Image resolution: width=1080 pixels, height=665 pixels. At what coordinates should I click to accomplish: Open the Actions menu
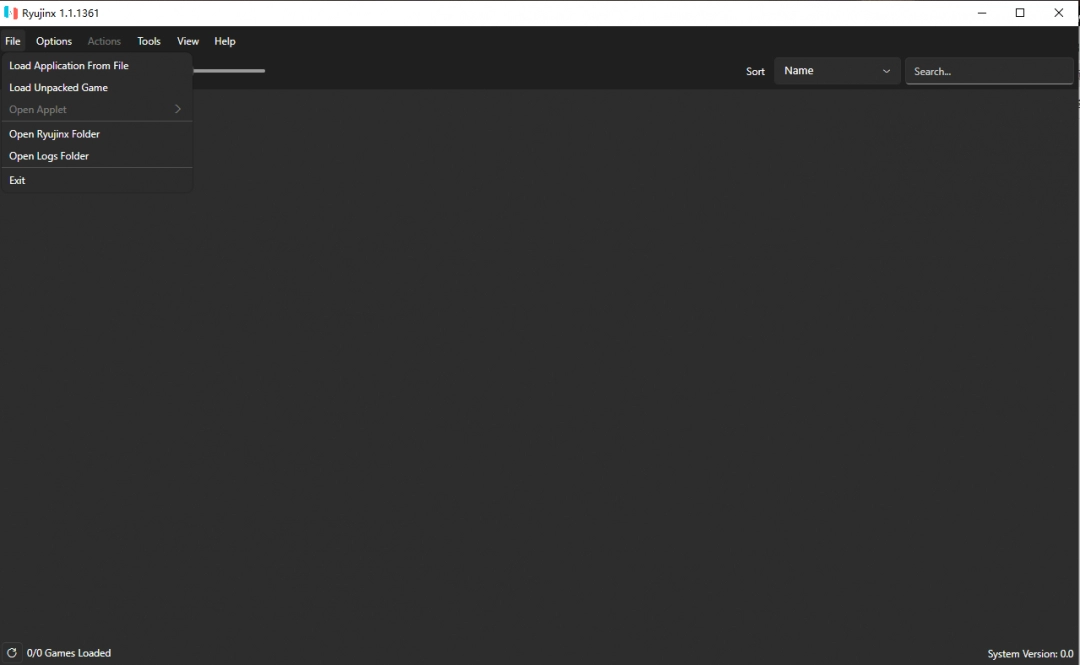point(104,41)
